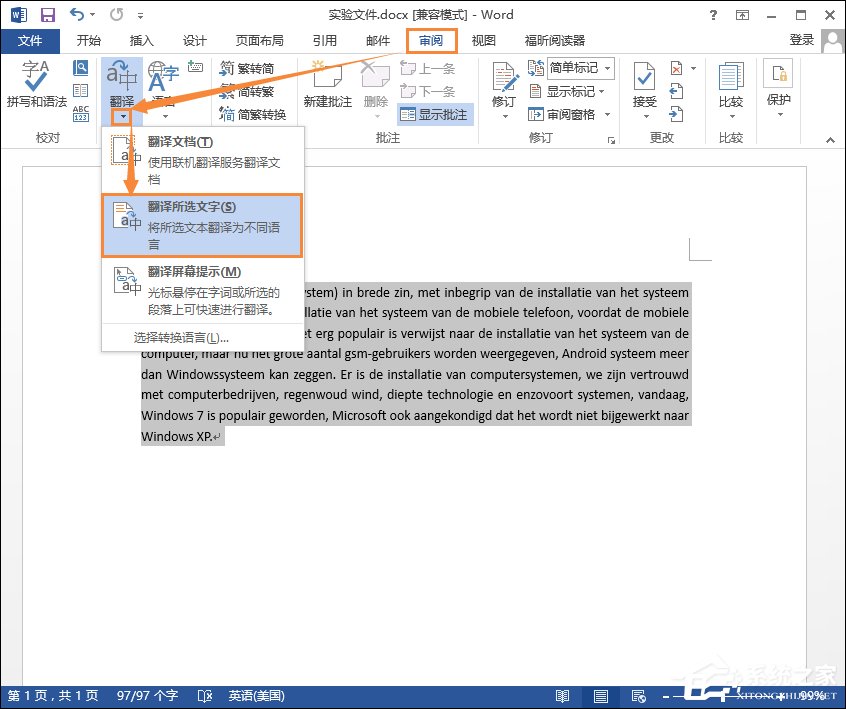
Task: Click the 登录 sign-in button
Action: 802,40
